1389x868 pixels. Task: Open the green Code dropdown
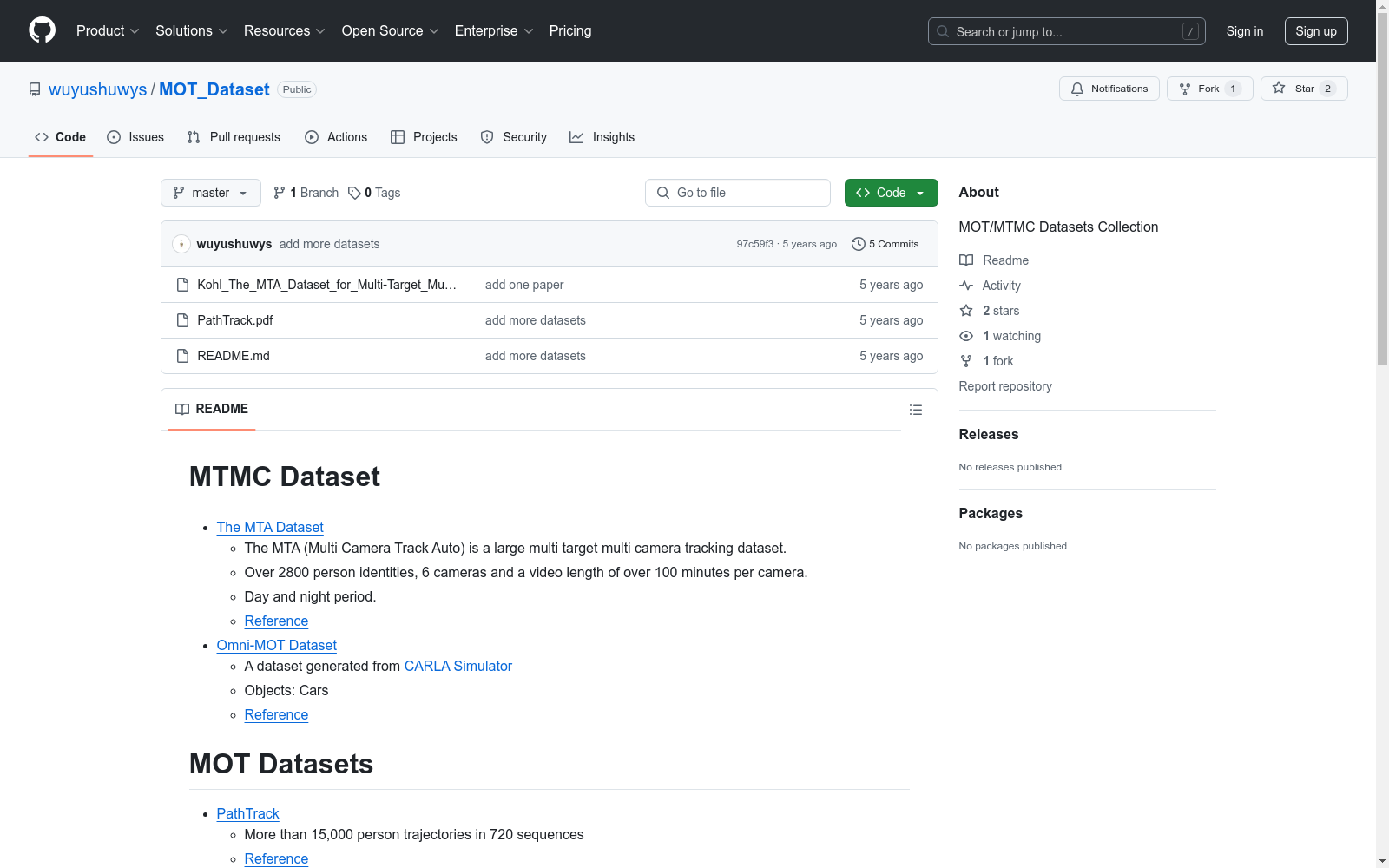pos(891,193)
